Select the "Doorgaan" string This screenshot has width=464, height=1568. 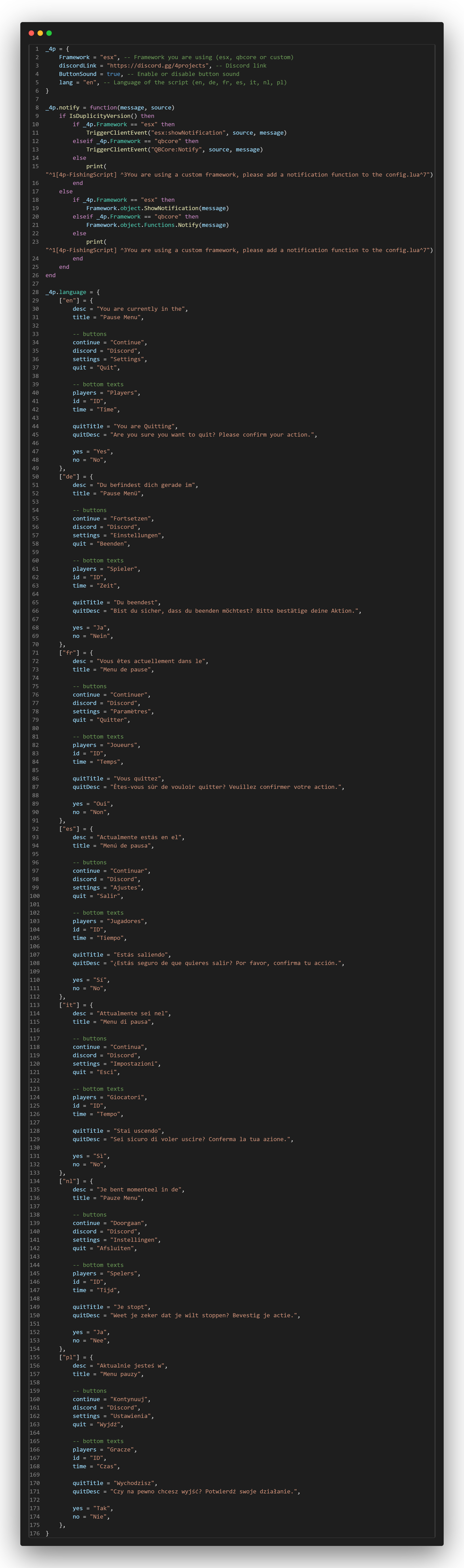coord(127,1223)
